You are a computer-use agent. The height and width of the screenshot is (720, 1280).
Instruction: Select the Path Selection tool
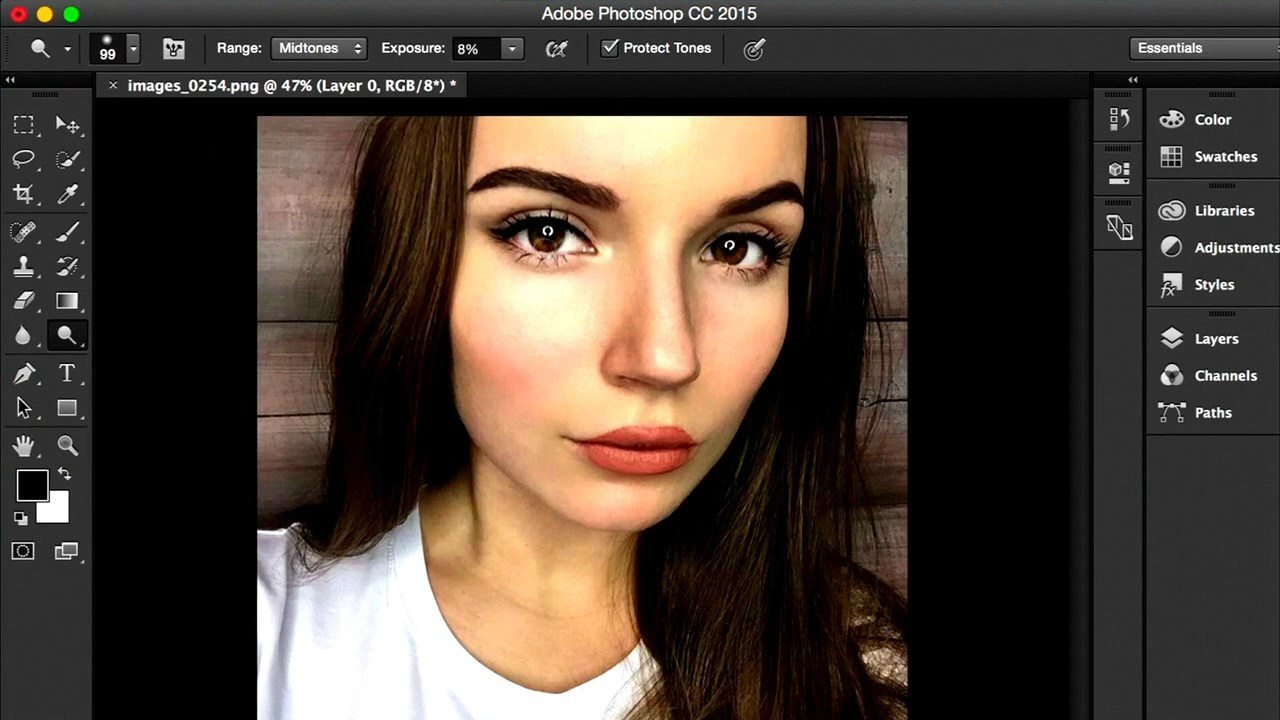point(23,408)
